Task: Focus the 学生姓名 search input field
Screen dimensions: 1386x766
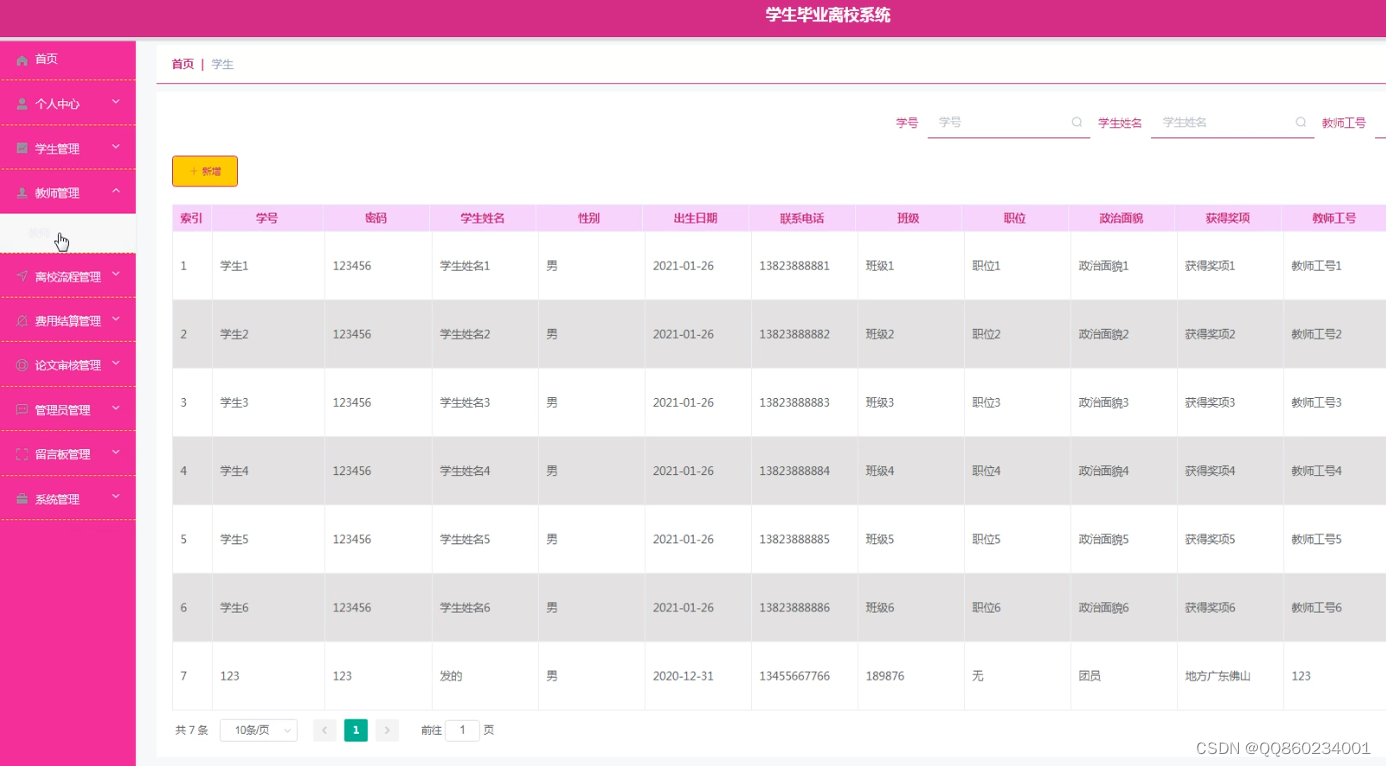Action: click(x=1232, y=122)
